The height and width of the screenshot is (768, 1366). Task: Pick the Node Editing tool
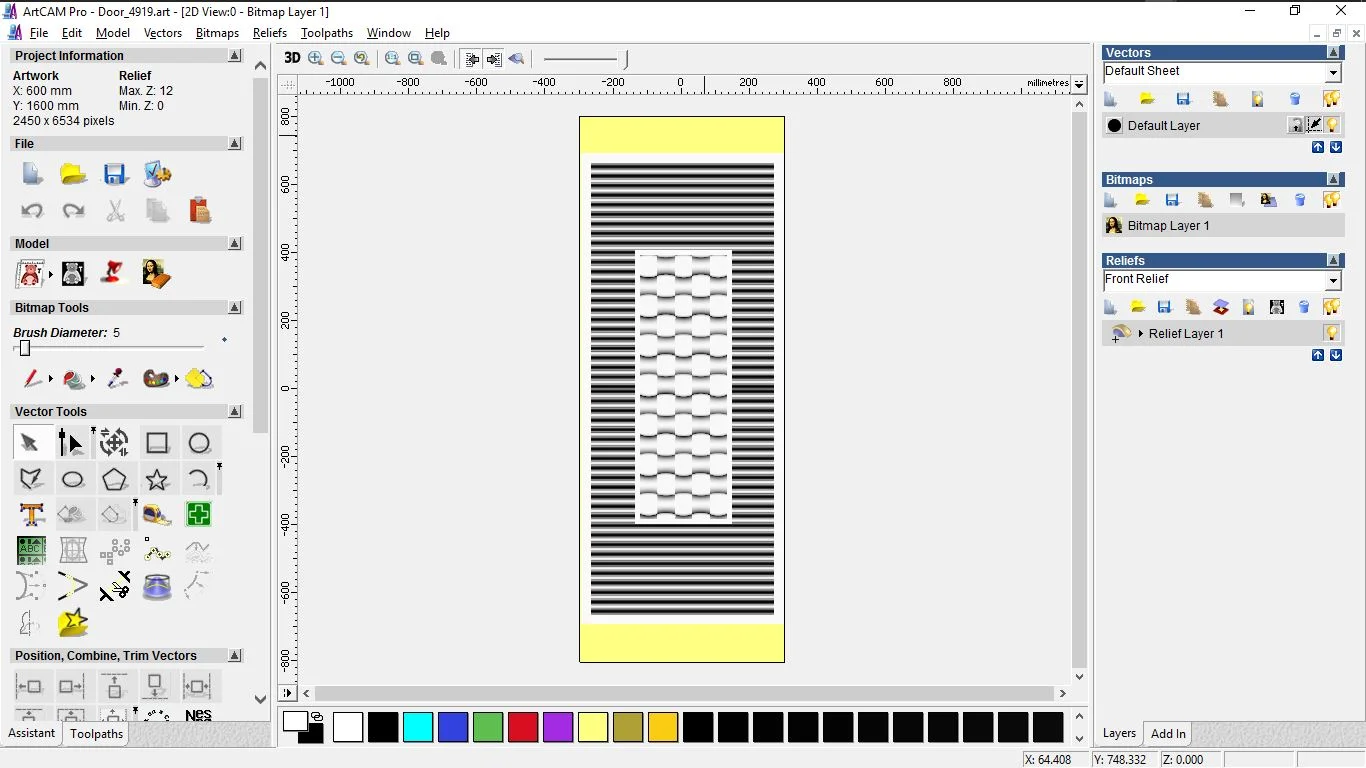(71, 443)
